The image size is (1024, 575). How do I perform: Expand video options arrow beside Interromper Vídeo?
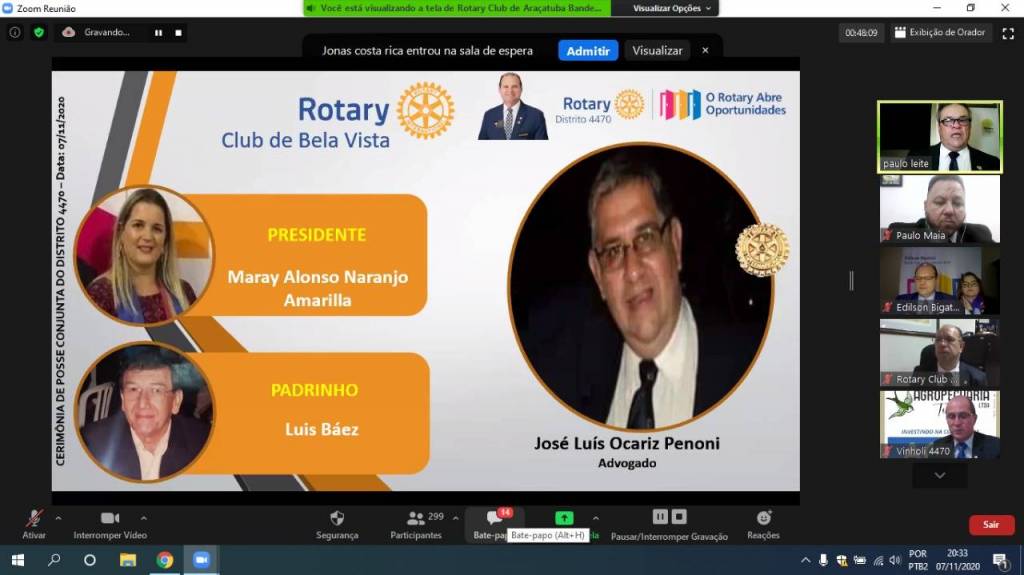coord(144,518)
